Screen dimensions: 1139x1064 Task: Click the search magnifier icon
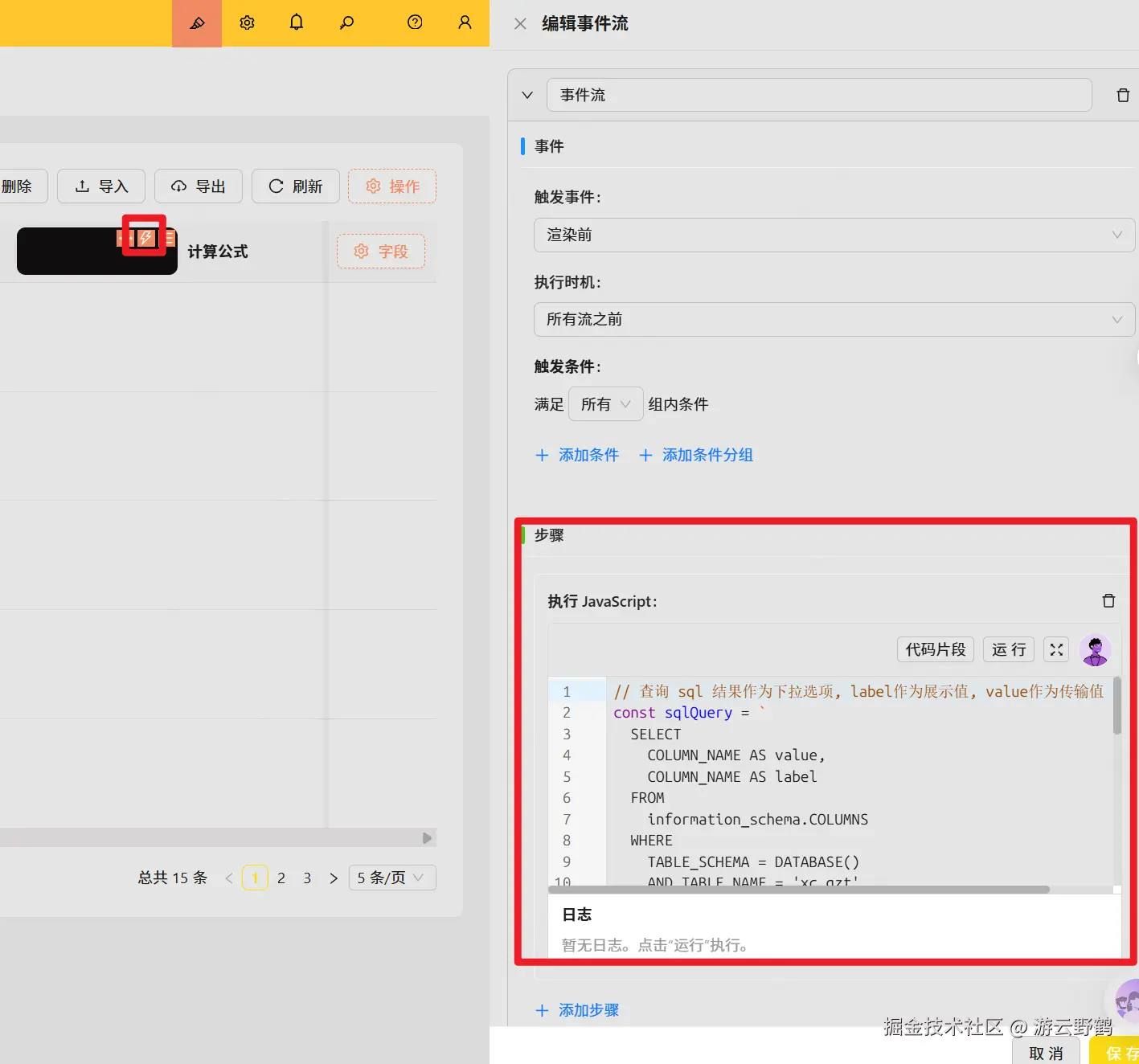click(346, 23)
